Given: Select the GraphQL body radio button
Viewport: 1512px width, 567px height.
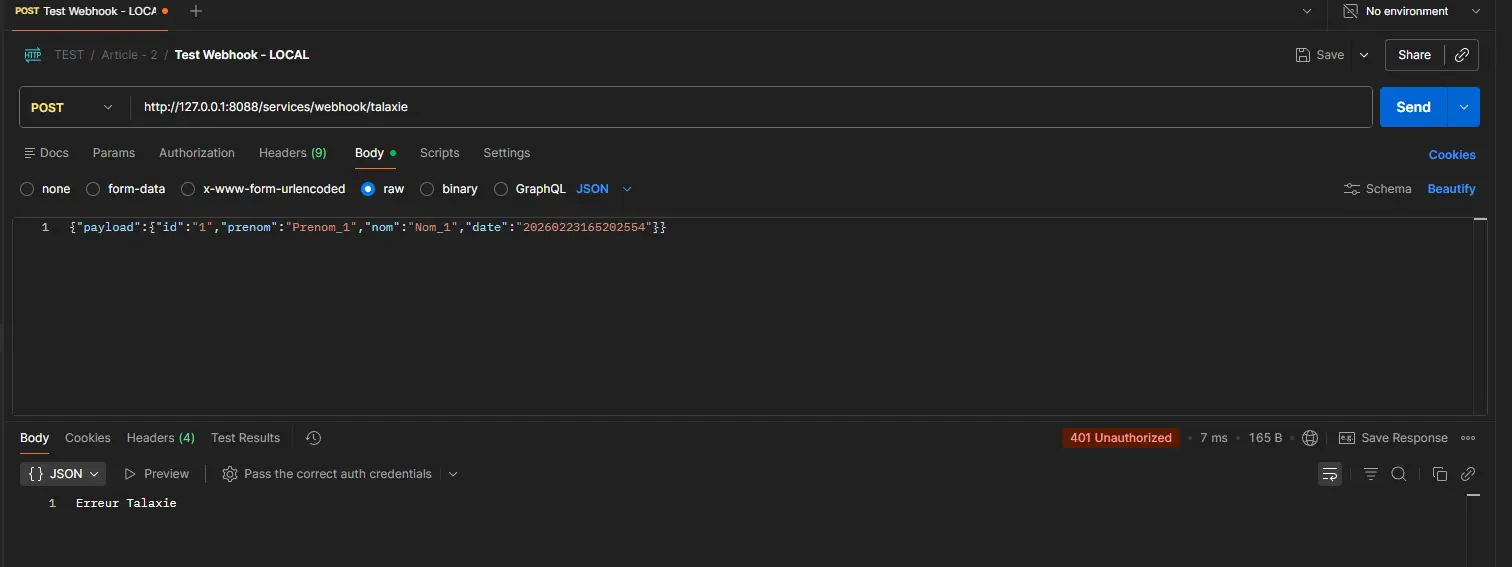Looking at the screenshot, I should tap(501, 189).
